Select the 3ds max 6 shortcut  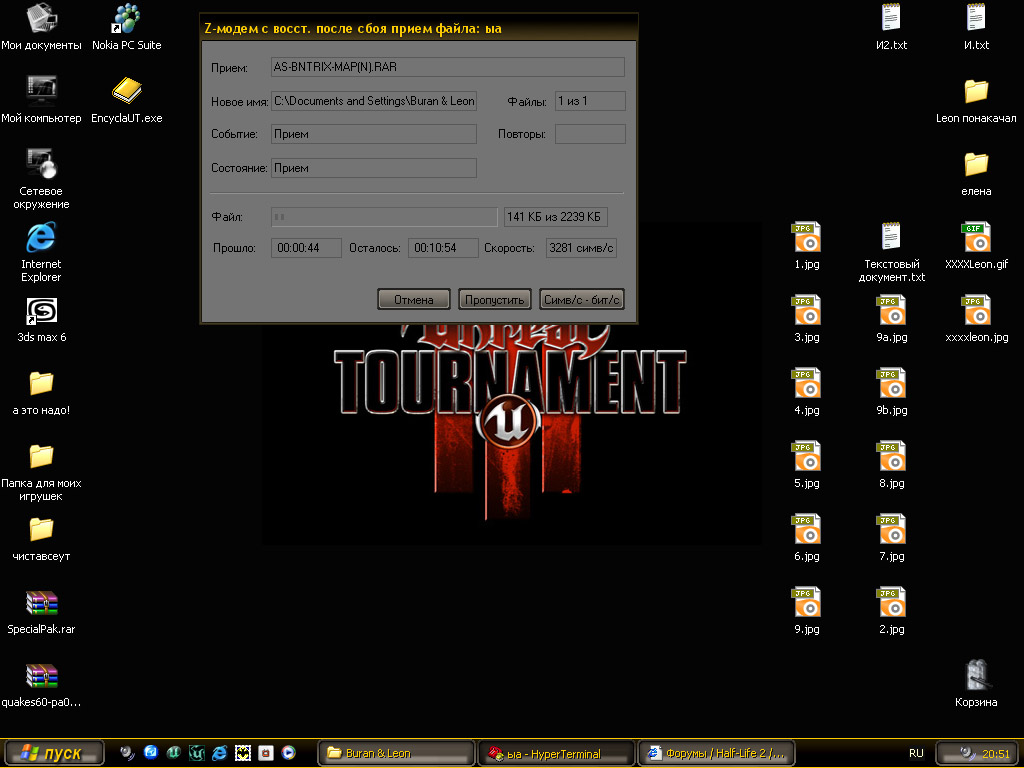pos(41,320)
